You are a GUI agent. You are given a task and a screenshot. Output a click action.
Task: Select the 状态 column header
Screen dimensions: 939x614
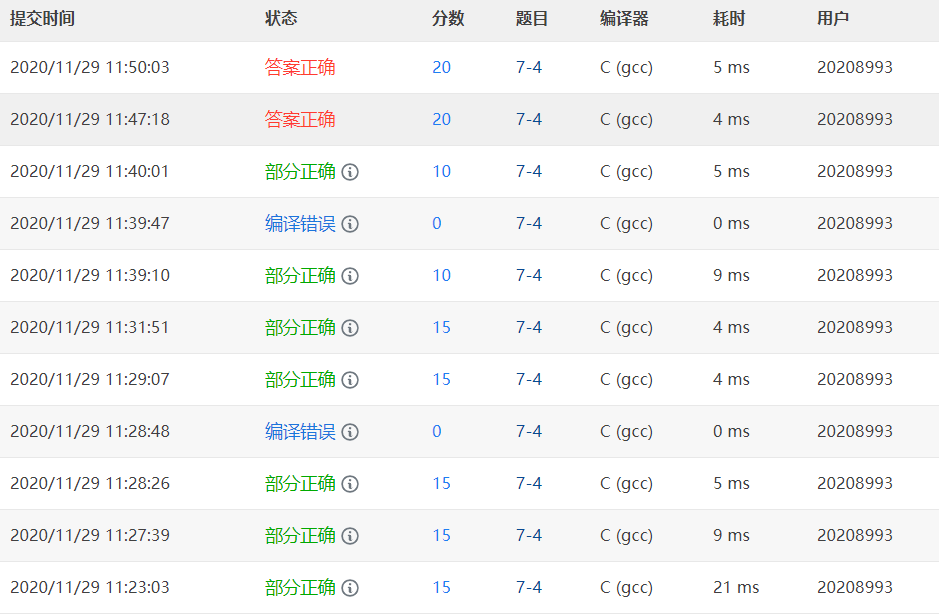point(281,19)
